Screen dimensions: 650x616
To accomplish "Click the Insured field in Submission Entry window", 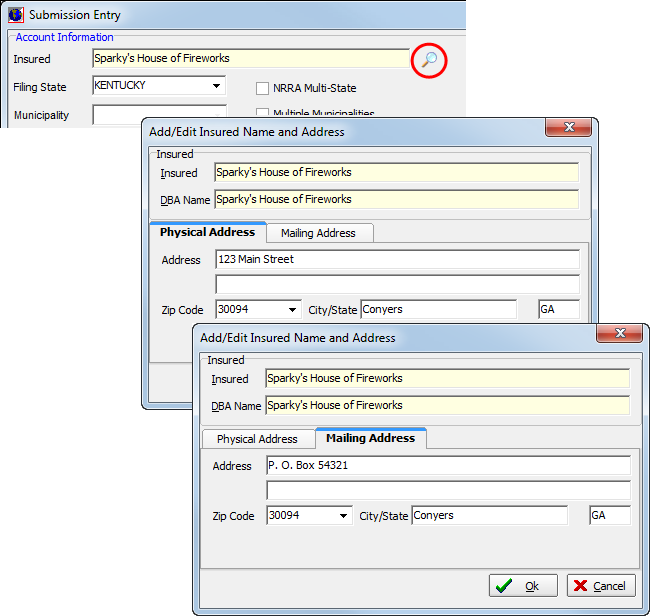I will [x=250, y=59].
